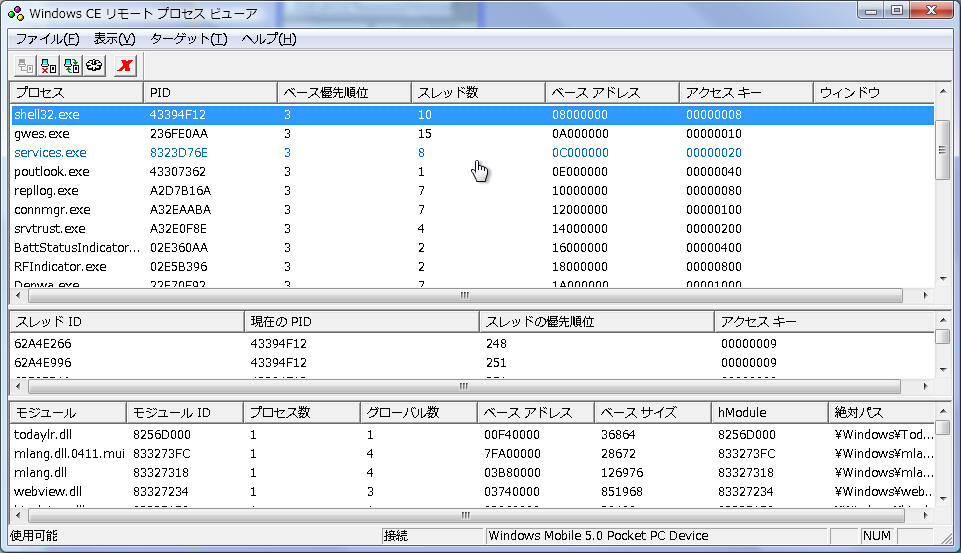The image size is (961, 553).
Task: Click PID value 236FE0AA
Action: pos(178,134)
